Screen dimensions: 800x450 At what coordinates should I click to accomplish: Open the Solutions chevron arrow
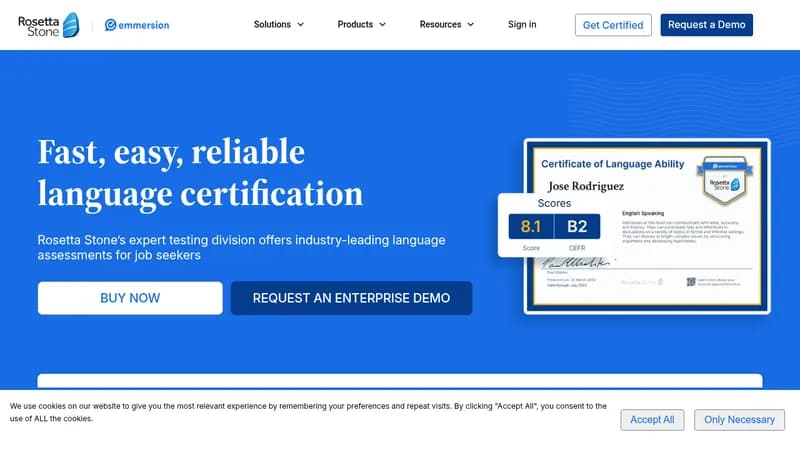301,24
